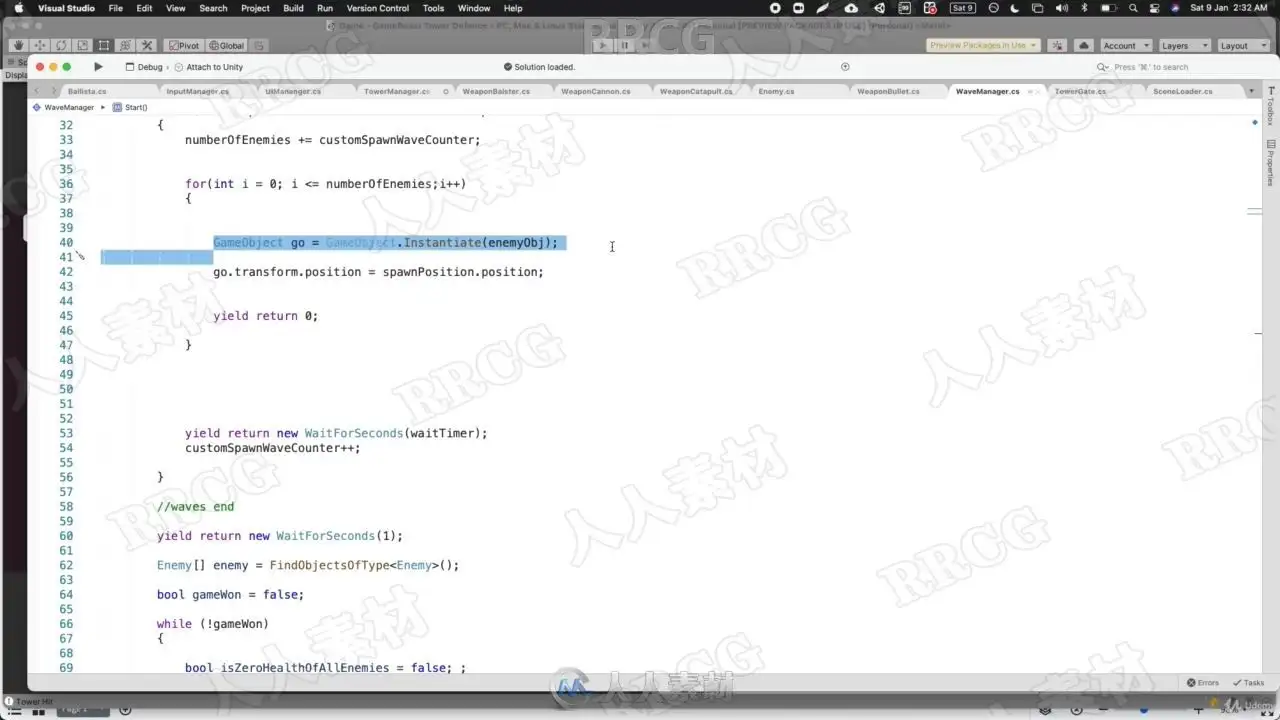
Task: Open the Properties side panel
Action: (1270, 163)
